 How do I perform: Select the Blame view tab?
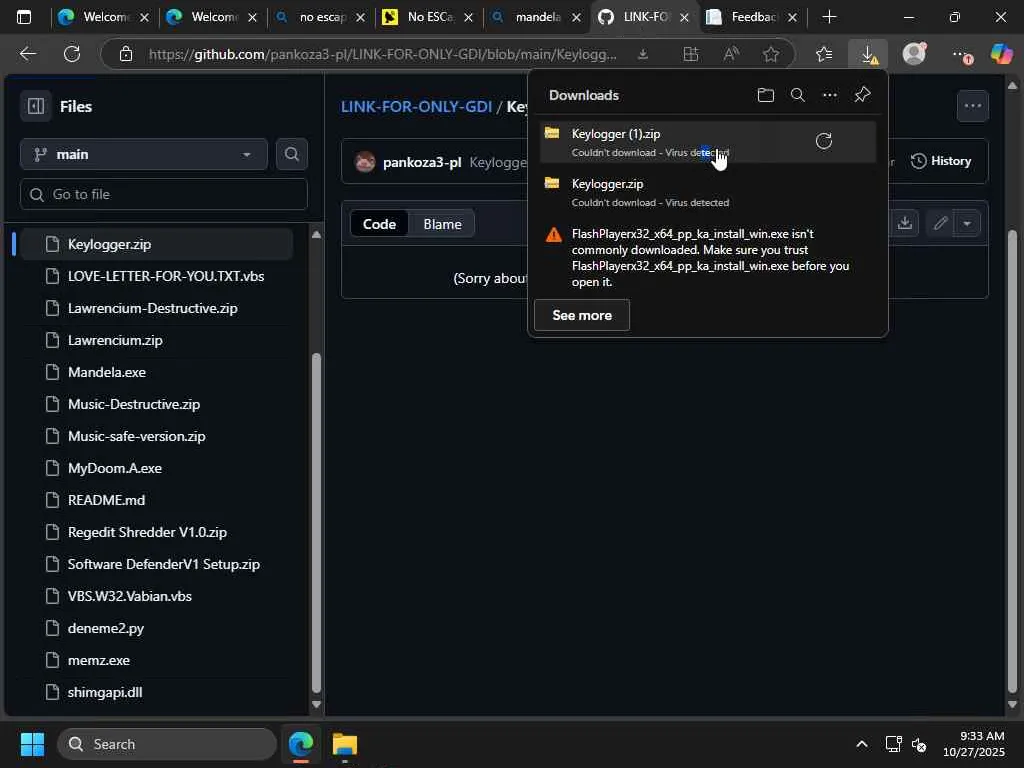(x=442, y=224)
